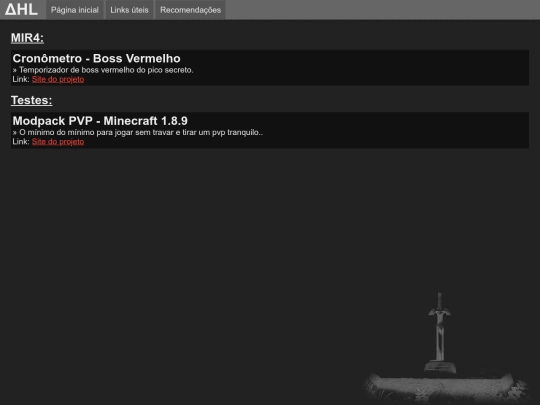The height and width of the screenshot is (405, 540).
Task: Open the Página inicial tab
Action: click(75, 10)
